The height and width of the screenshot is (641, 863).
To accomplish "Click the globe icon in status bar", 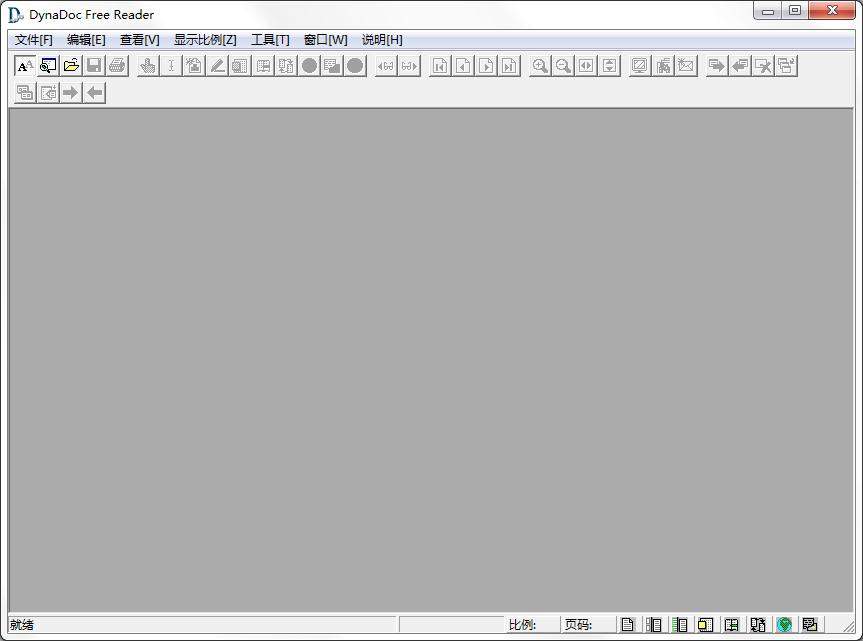I will (x=784, y=624).
